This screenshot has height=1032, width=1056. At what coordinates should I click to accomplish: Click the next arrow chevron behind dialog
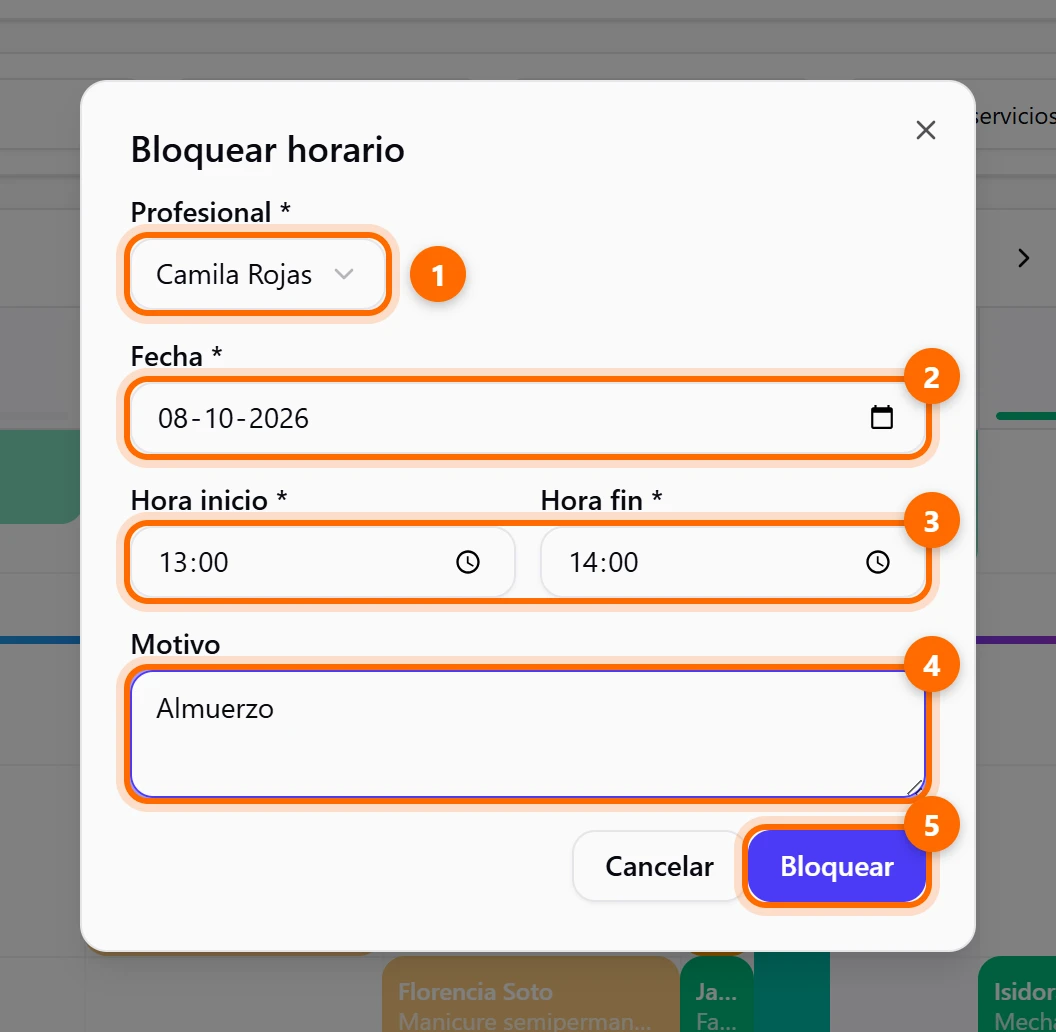[1024, 258]
